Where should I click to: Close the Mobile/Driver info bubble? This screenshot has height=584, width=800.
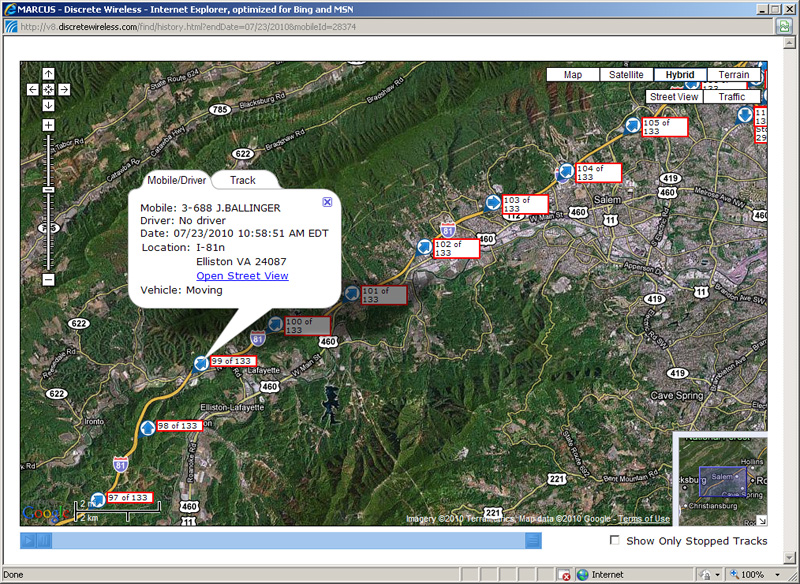click(x=327, y=202)
